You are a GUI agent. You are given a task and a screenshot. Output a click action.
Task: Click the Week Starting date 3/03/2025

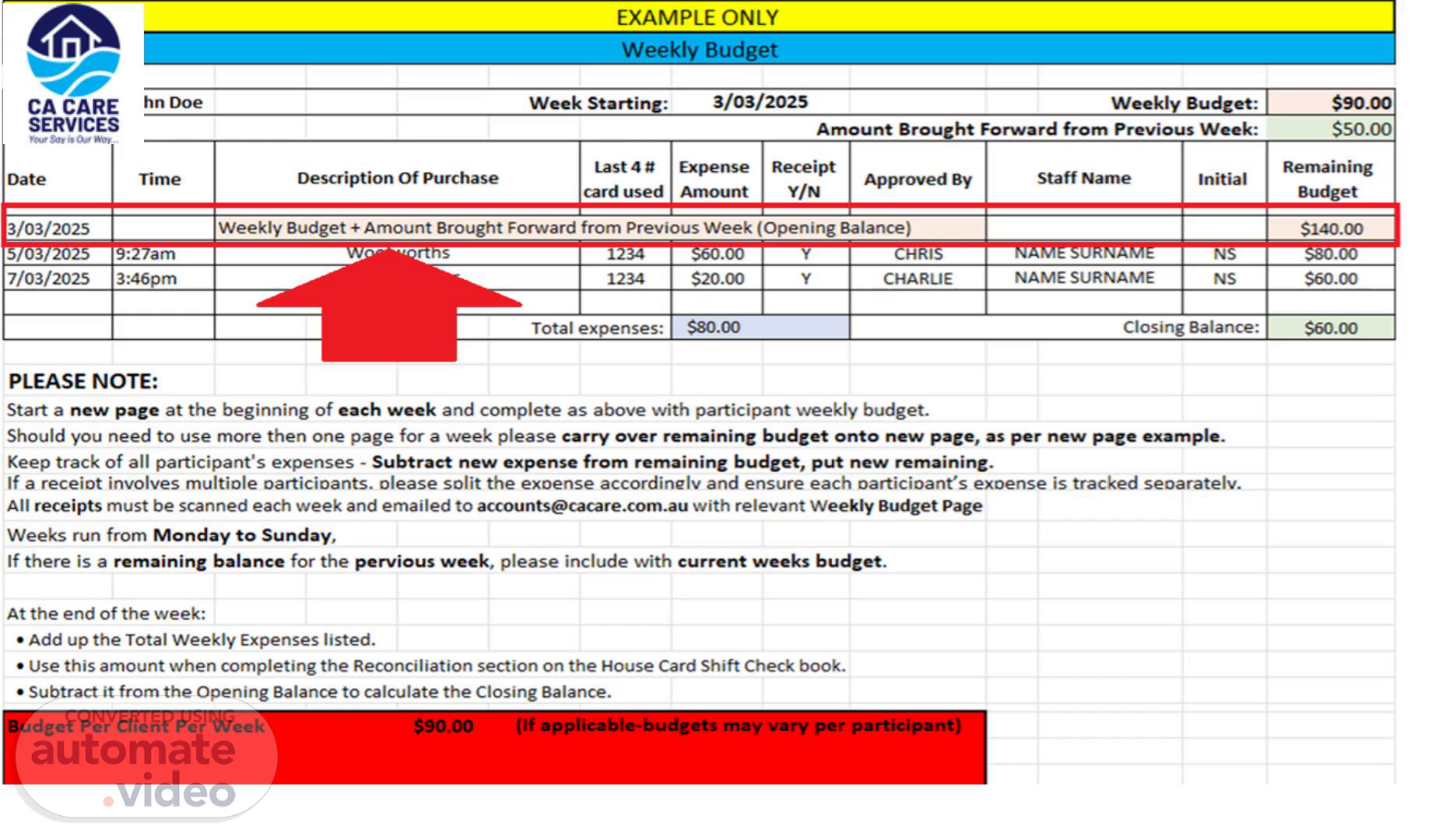pos(760,102)
